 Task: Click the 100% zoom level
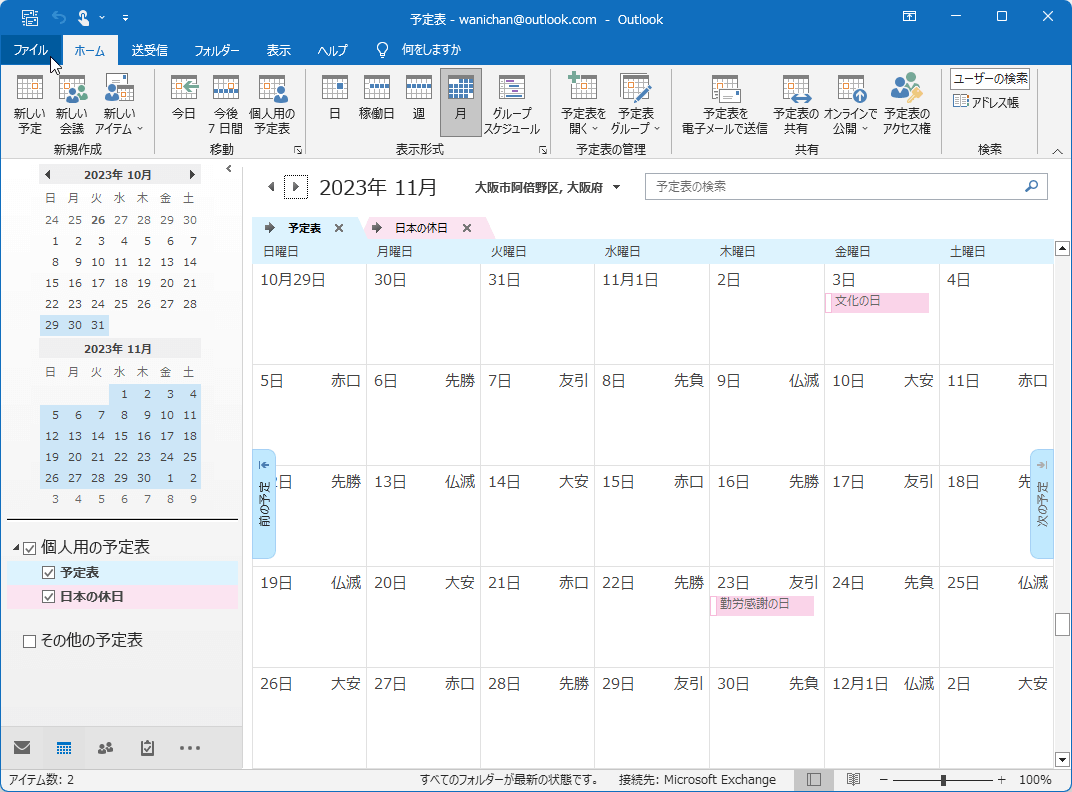1035,780
